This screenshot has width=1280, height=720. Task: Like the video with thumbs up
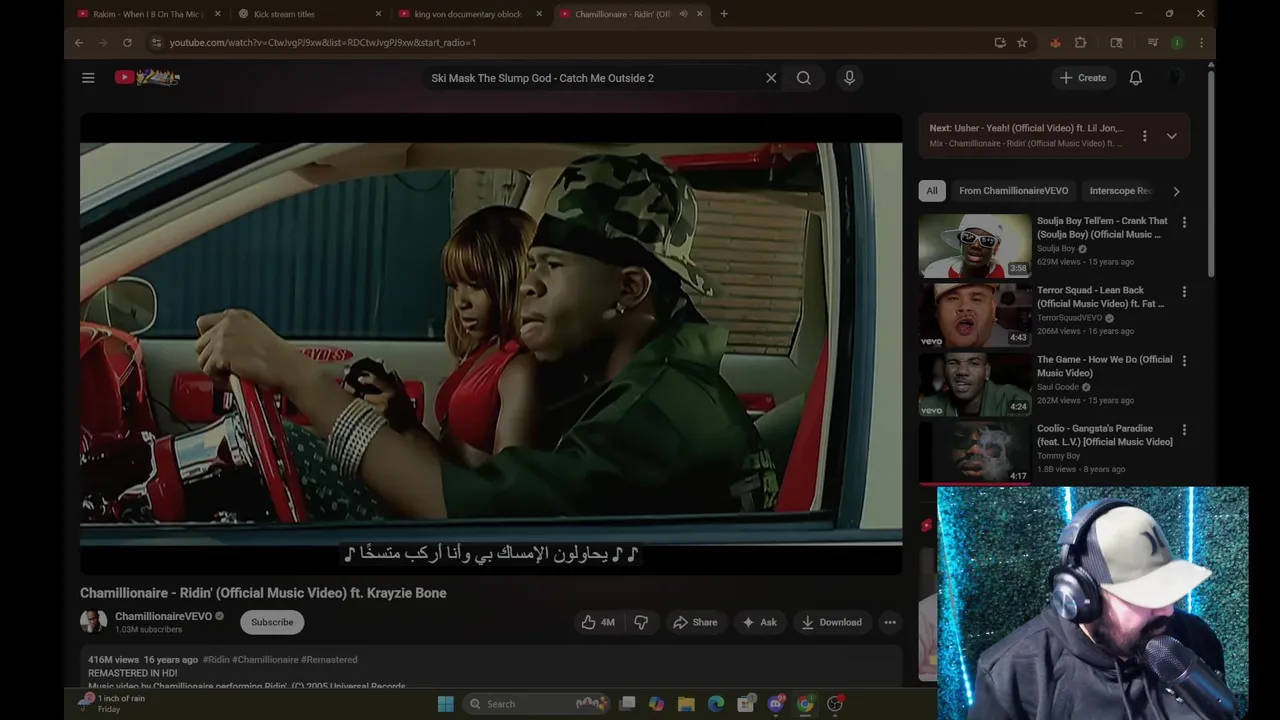point(598,622)
